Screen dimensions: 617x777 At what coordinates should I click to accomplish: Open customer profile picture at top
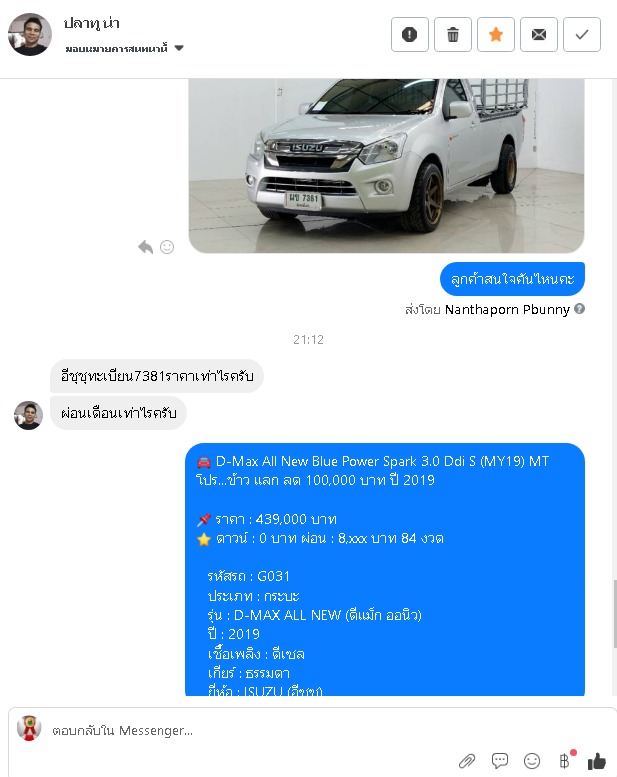[x=30, y=34]
